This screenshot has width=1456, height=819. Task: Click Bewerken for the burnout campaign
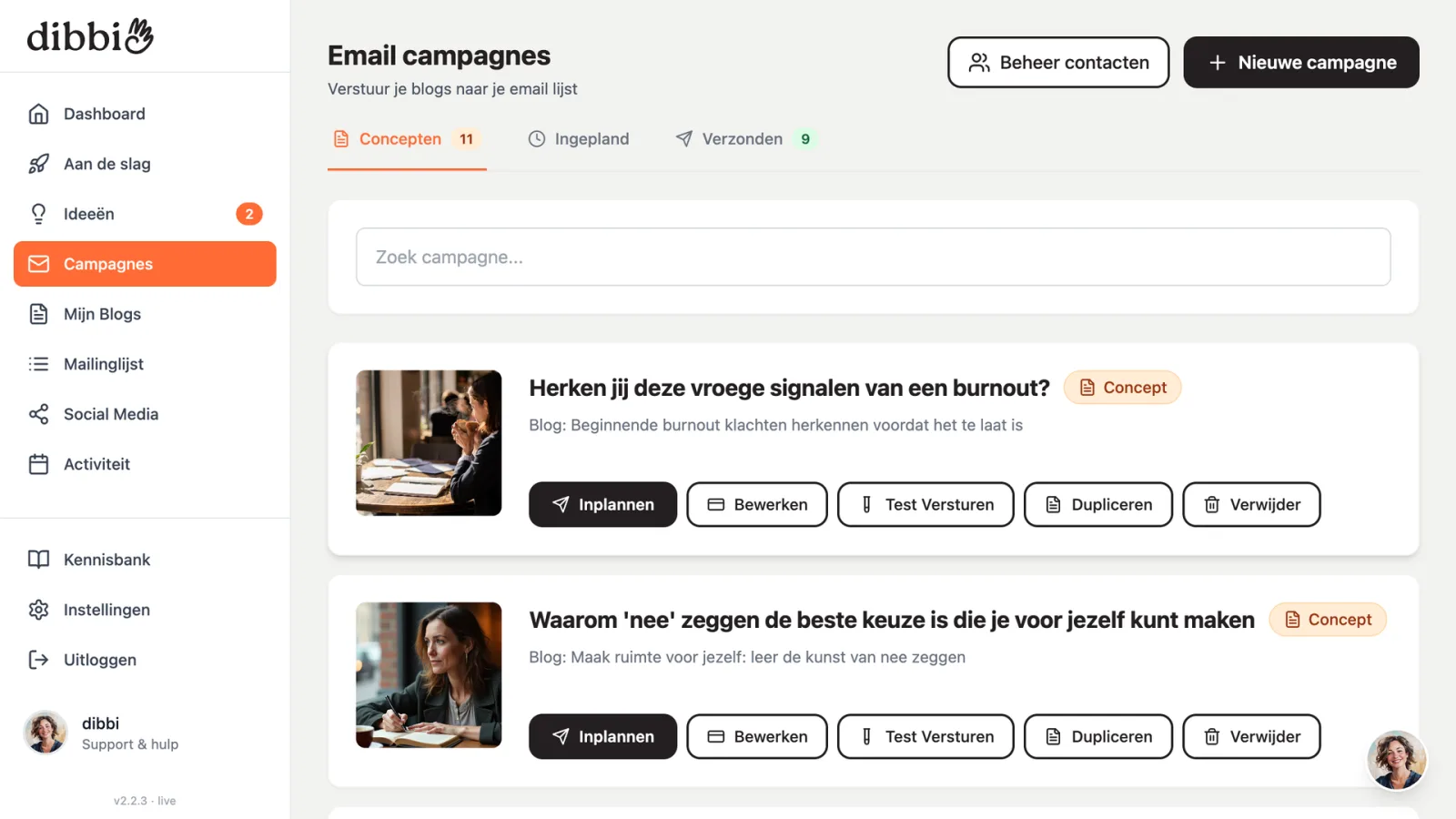(x=757, y=504)
